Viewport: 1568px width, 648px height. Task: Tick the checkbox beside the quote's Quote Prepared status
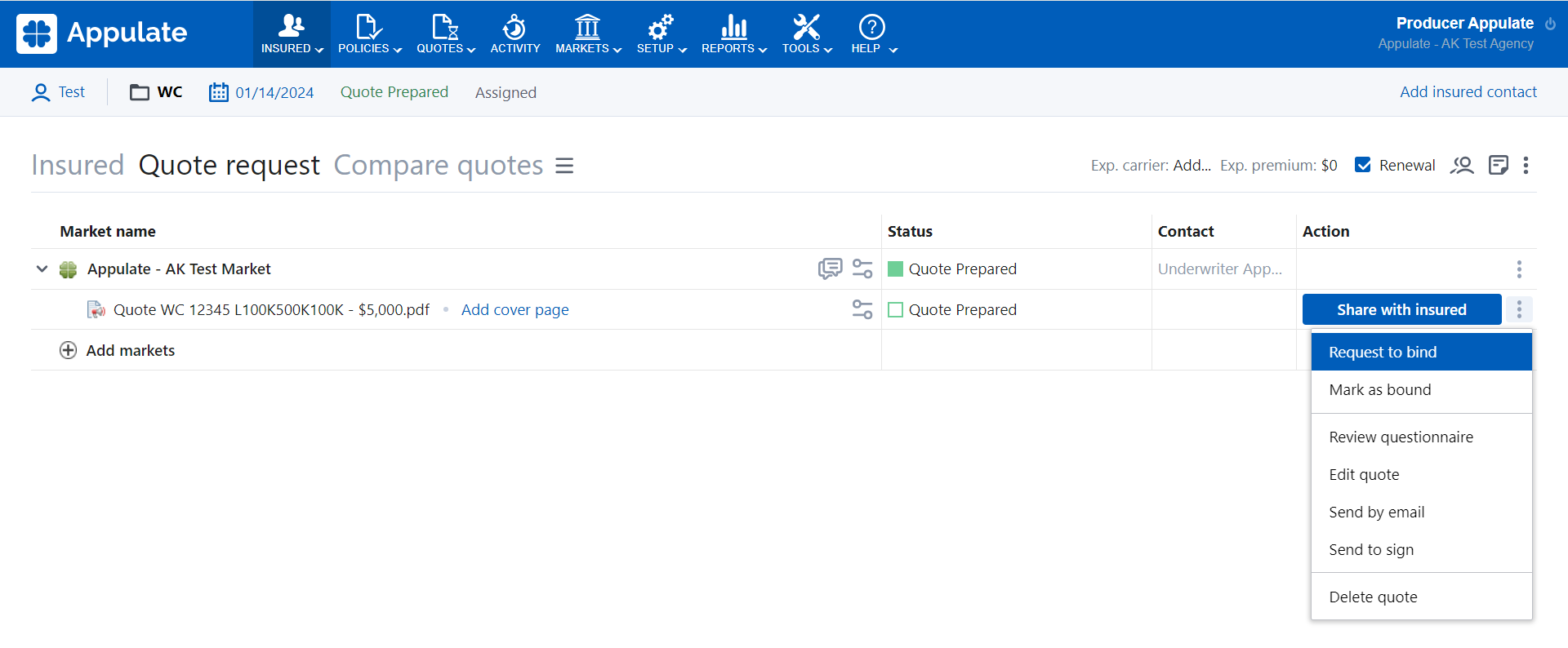click(x=895, y=310)
